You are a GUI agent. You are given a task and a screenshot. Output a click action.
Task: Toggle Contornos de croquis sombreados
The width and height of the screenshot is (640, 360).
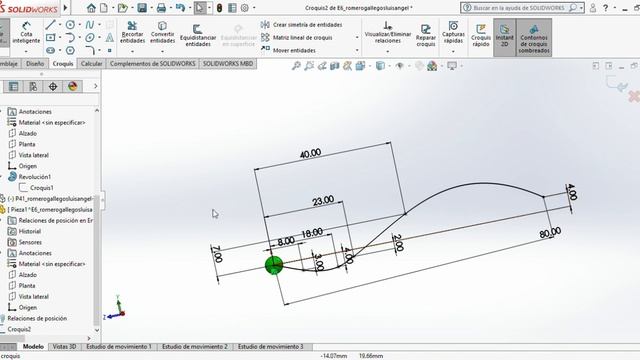tap(534, 38)
